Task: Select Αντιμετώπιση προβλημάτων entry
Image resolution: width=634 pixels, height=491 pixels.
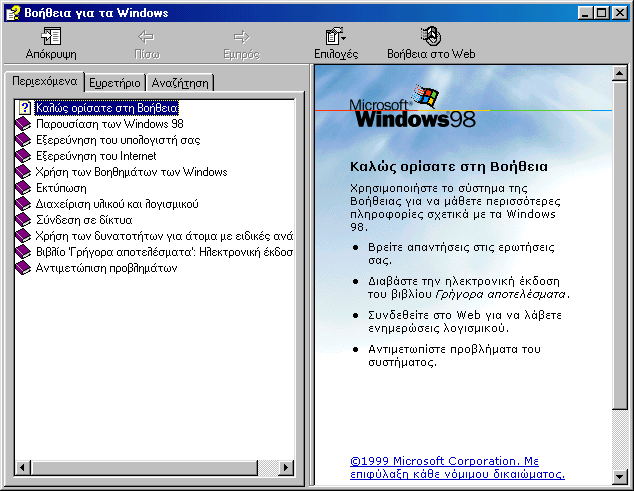Action: click(x=107, y=268)
